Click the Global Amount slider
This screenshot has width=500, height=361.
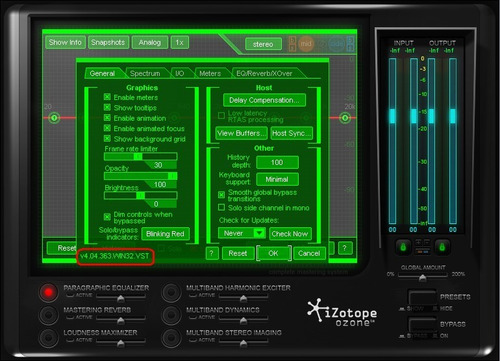click(422, 276)
